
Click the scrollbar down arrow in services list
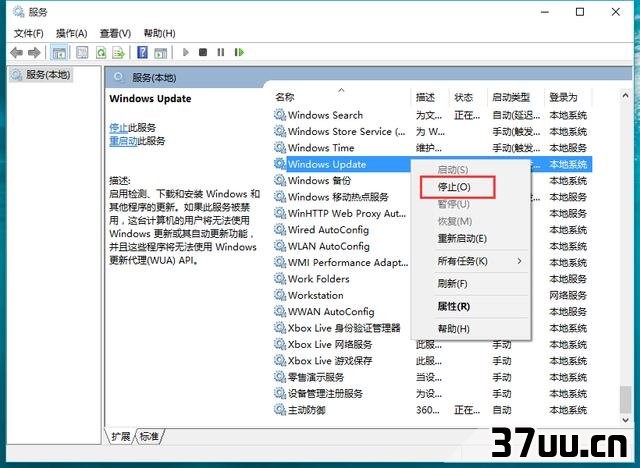tap(625, 419)
